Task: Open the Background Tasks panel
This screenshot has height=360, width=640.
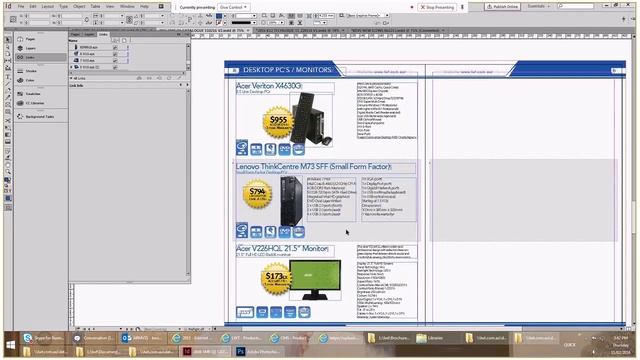Action: click(41, 117)
